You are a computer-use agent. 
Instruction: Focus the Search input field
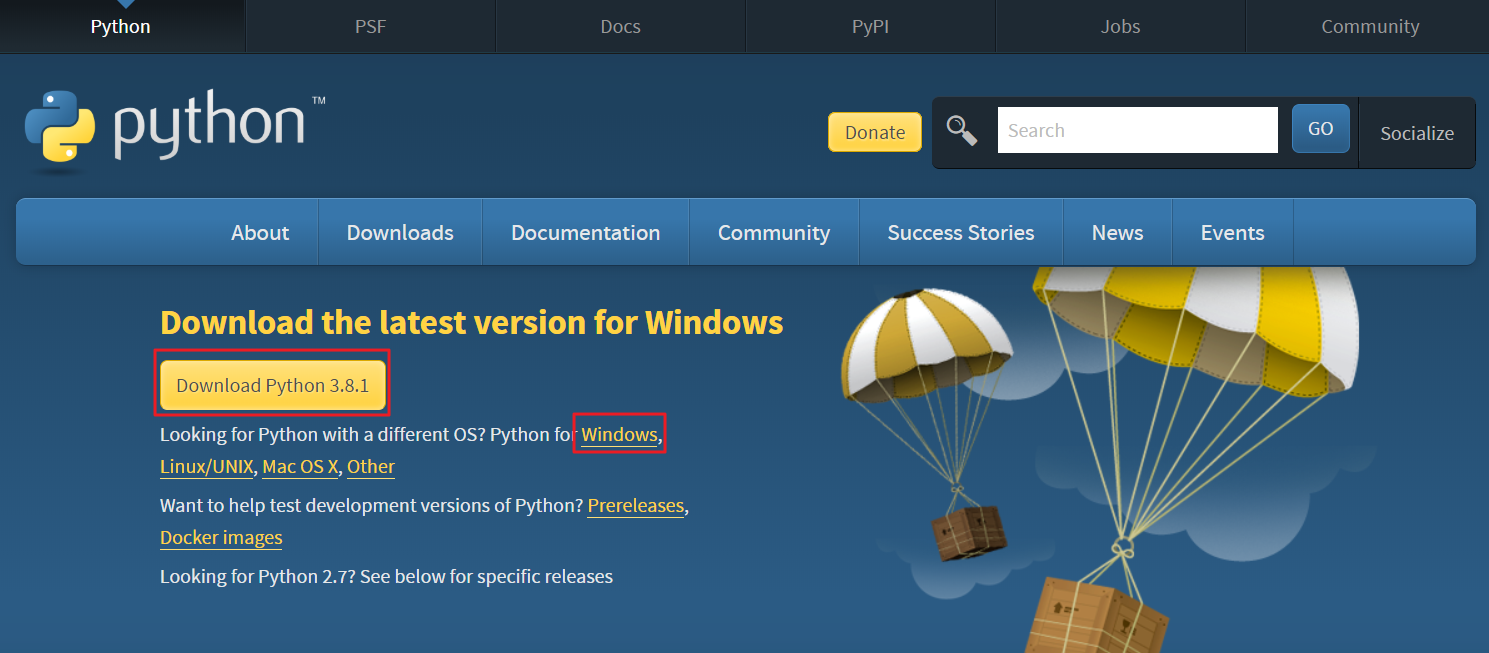click(x=1138, y=130)
